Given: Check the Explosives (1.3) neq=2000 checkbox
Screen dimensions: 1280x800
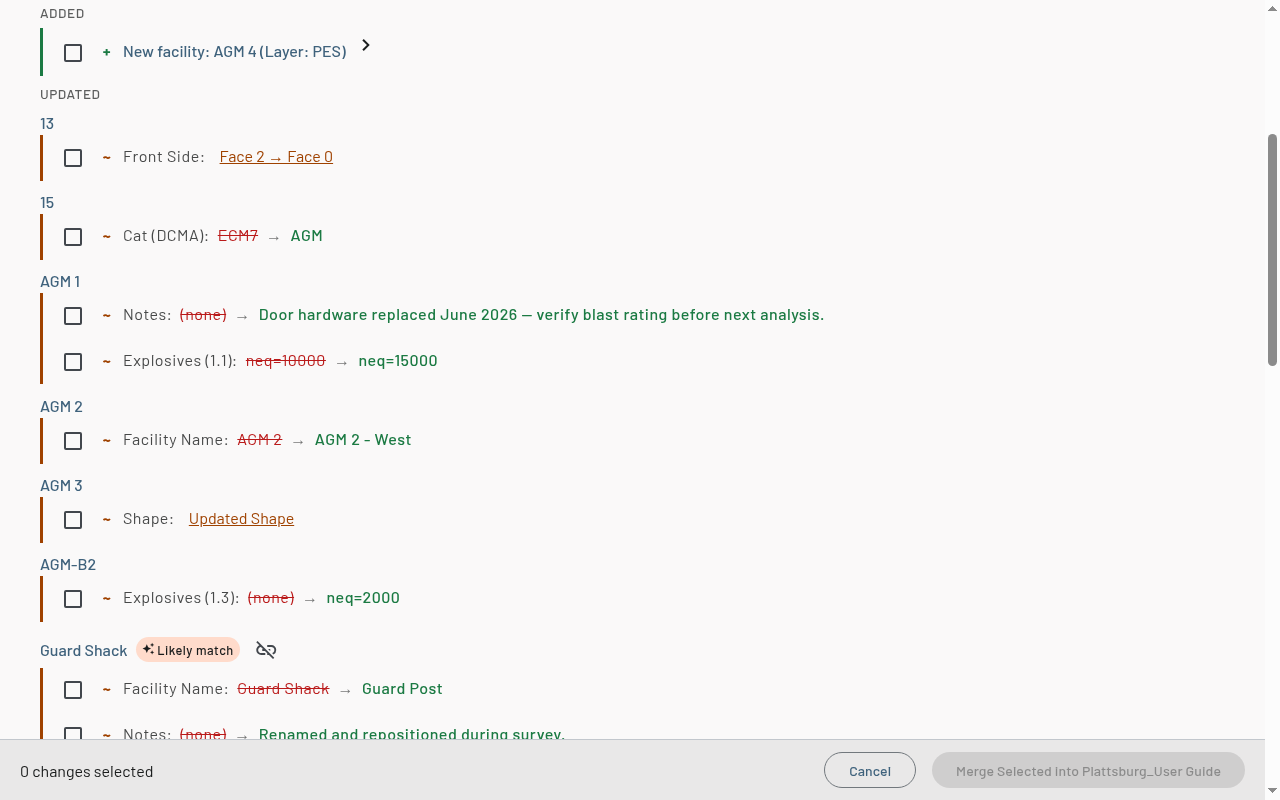Looking at the screenshot, I should (73, 599).
